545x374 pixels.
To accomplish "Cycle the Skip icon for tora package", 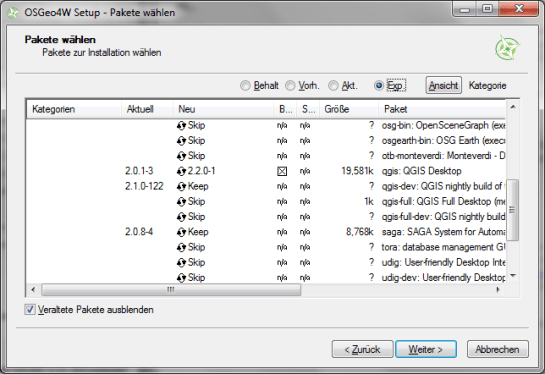I will click(181, 247).
